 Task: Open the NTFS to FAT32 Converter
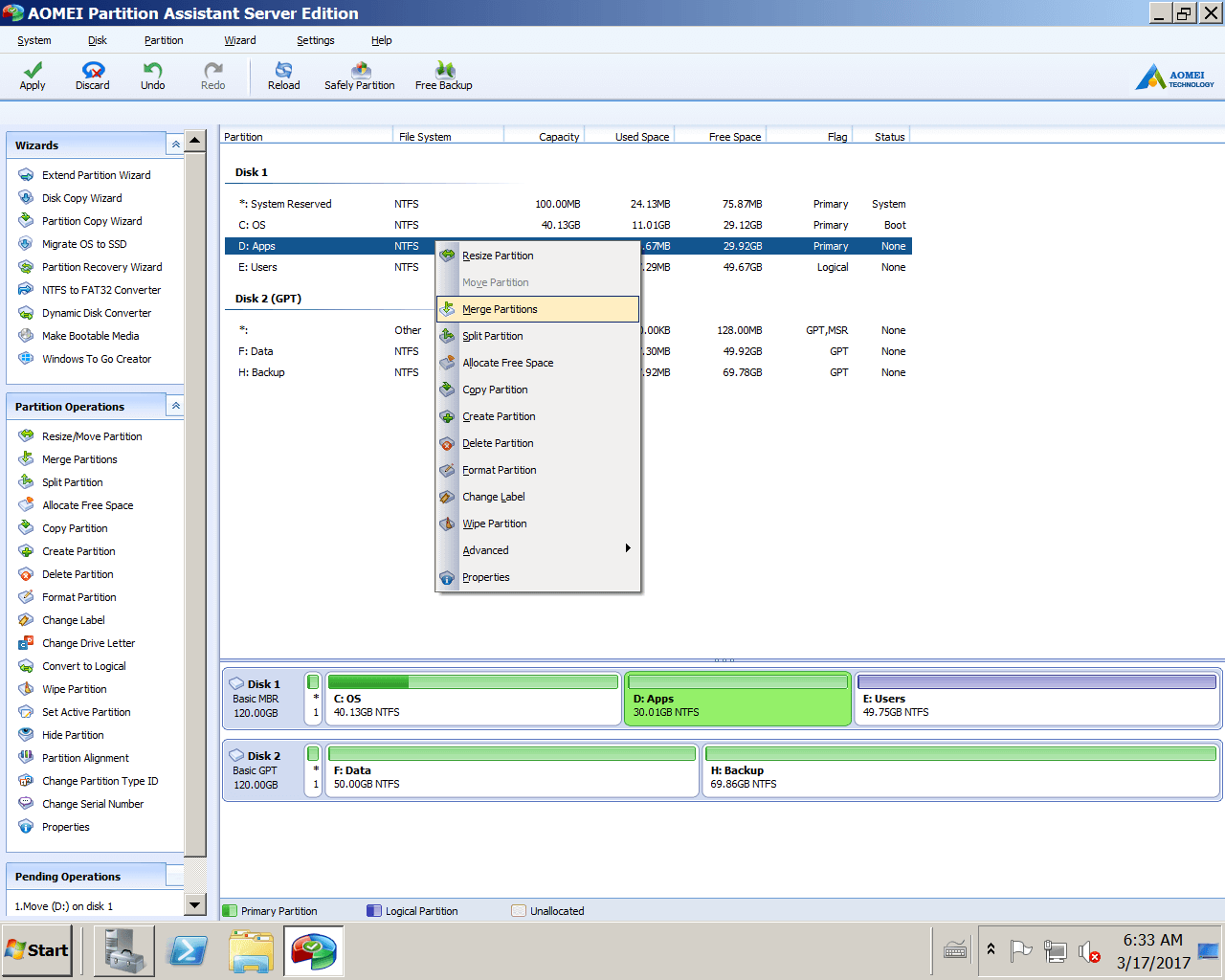89,290
